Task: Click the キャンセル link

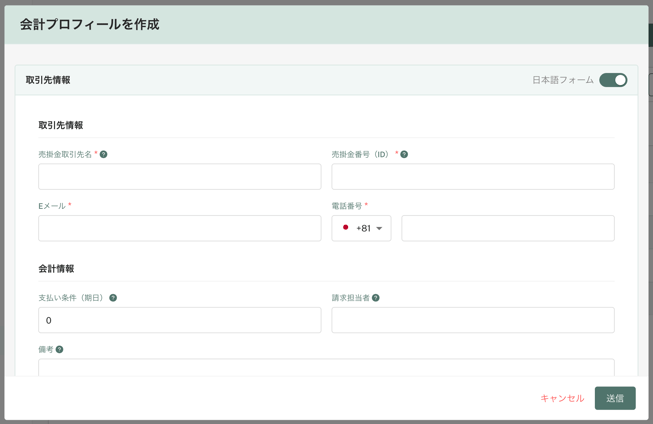Action: click(x=562, y=398)
